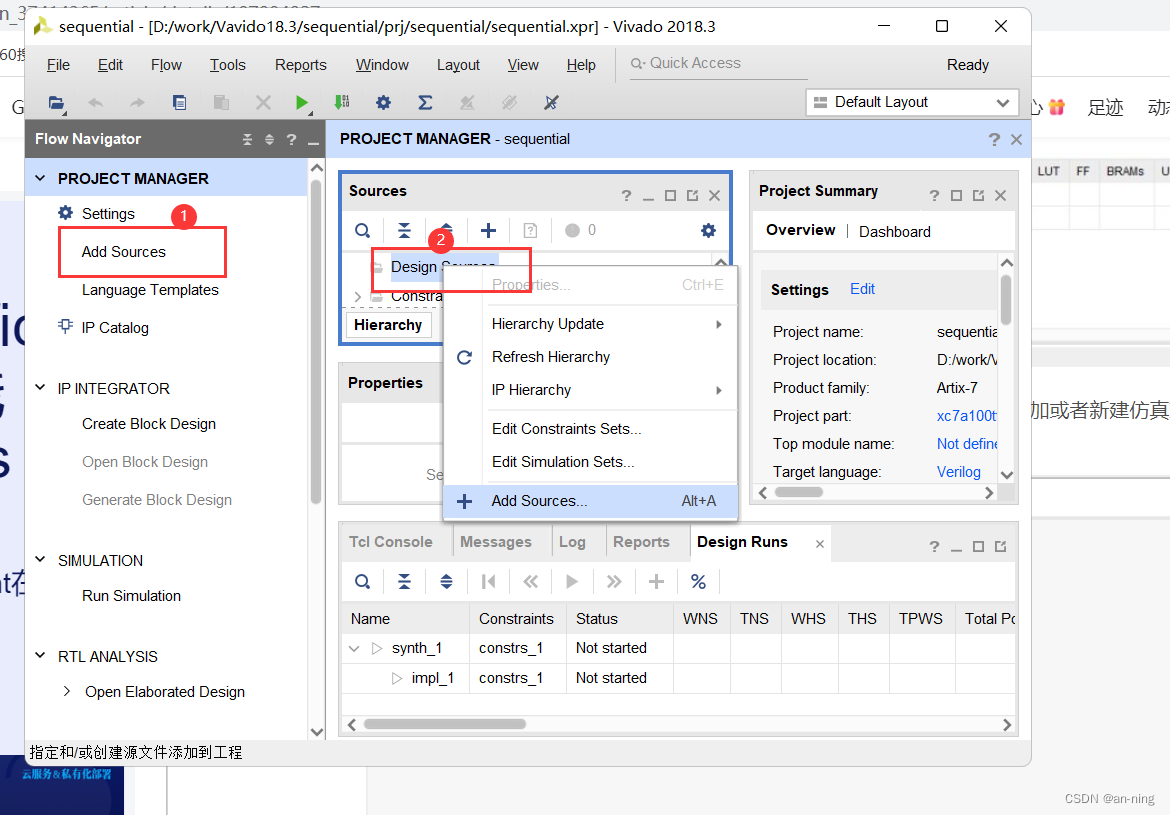Select Edit Constraints Sets entry

pyautogui.click(x=590, y=428)
